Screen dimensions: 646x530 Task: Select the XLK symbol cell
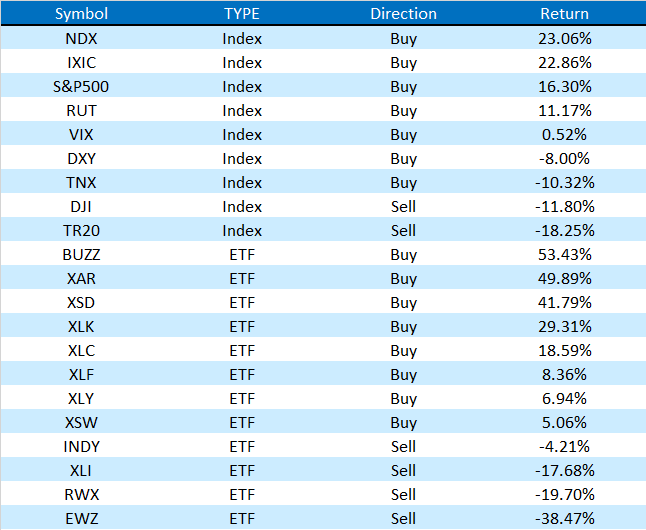coord(81,326)
